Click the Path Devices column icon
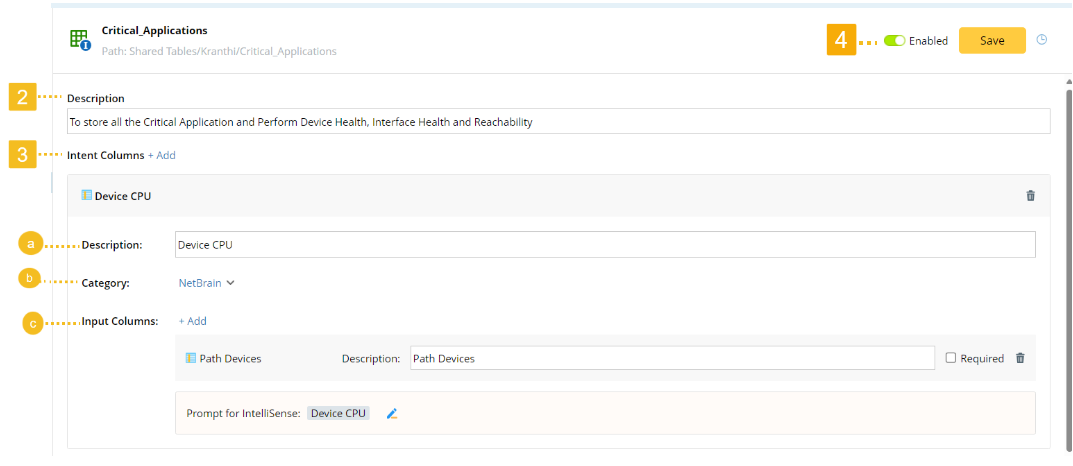The width and height of the screenshot is (1073, 466). click(x=191, y=358)
